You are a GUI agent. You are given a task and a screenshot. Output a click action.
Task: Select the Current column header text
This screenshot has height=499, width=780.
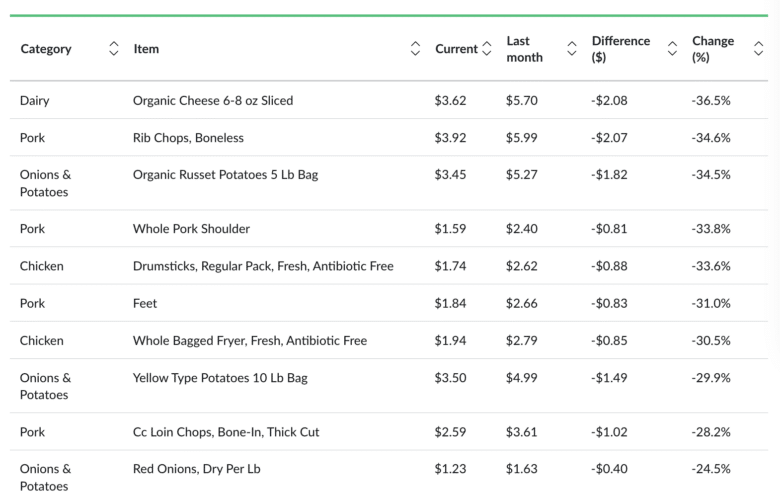pyautogui.click(x=456, y=49)
